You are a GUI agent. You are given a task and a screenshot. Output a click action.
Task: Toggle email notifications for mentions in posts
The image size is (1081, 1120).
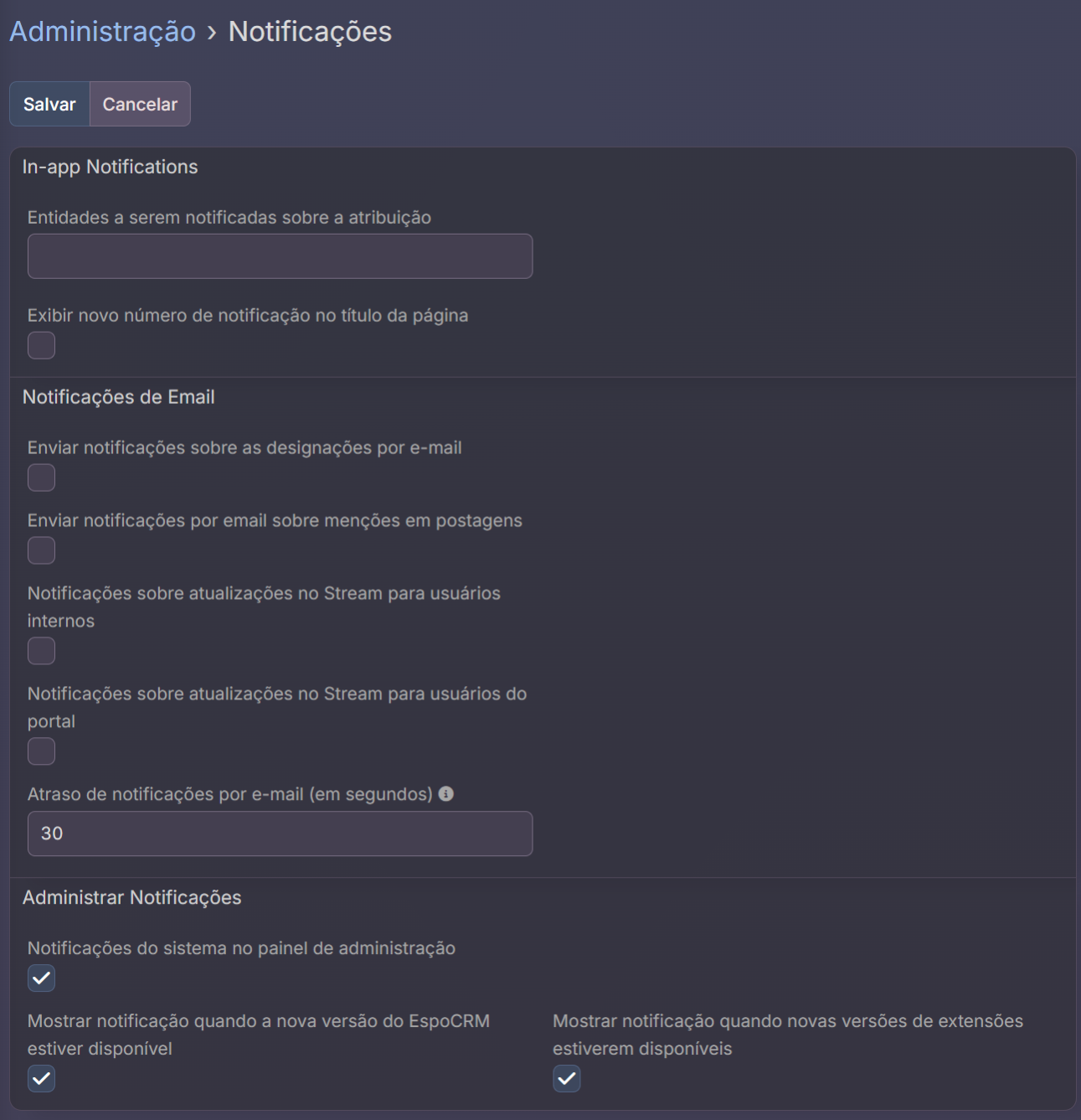pyautogui.click(x=41, y=550)
